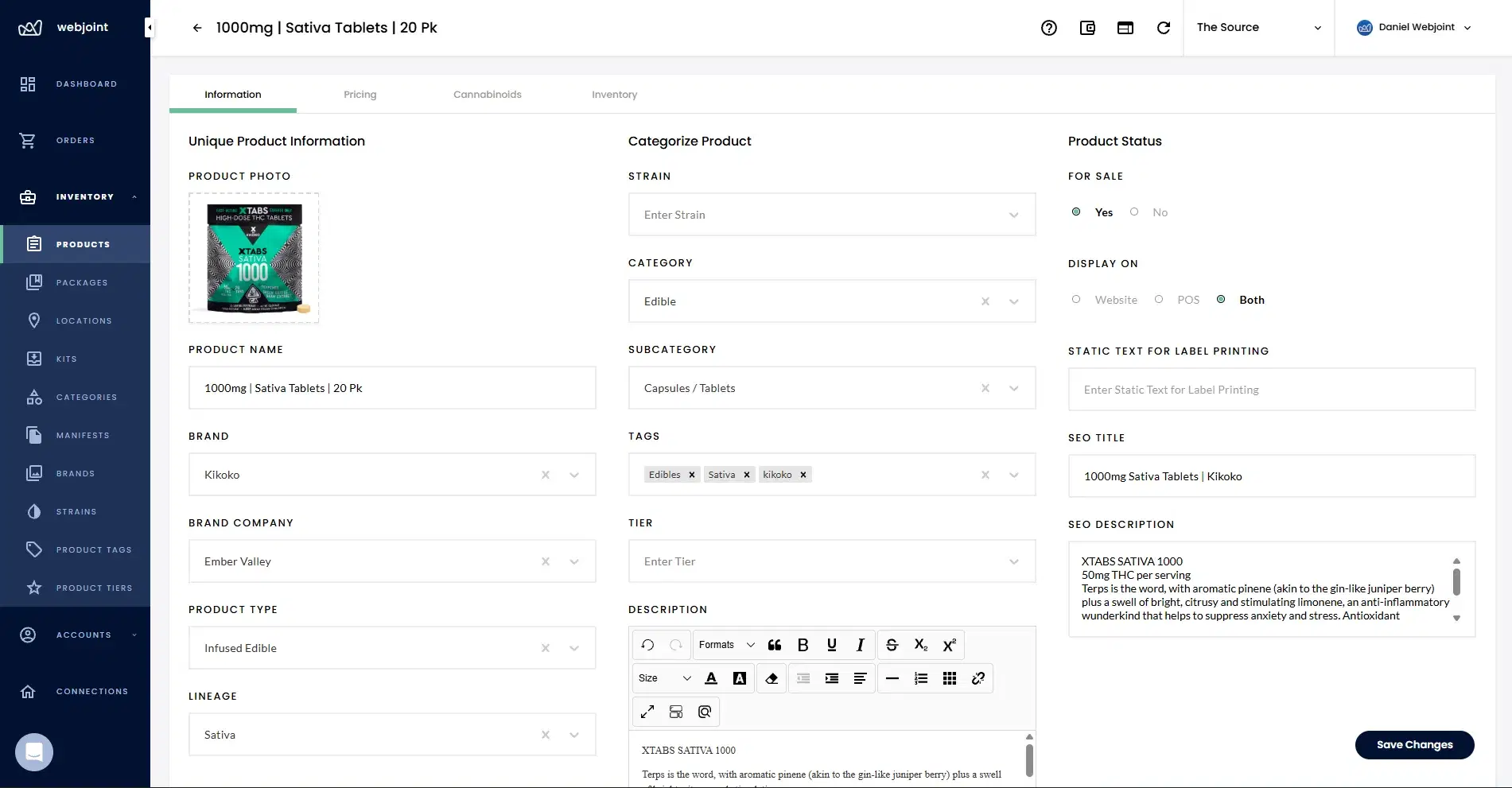The height and width of the screenshot is (788, 1512).
Task: Click the undo icon in the description toolbar
Action: tap(646, 645)
